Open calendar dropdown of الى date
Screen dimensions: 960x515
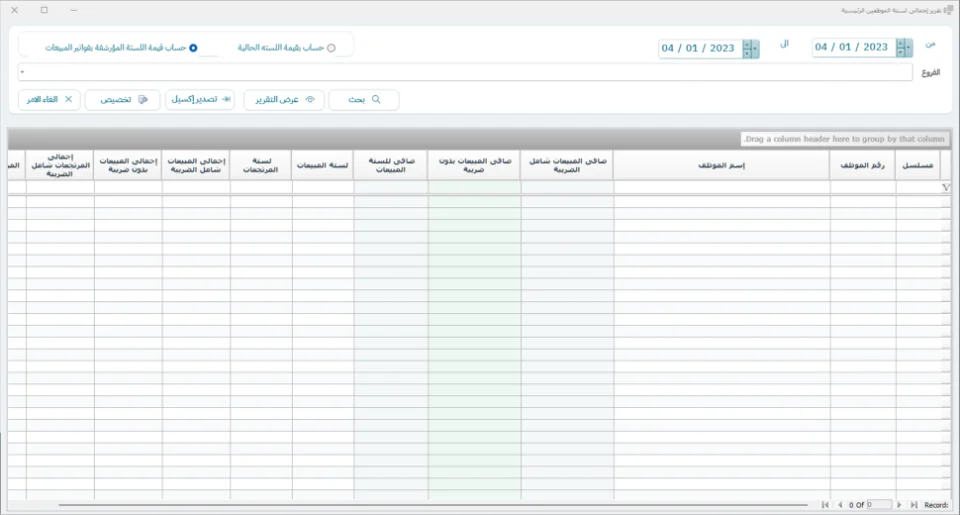pyautogui.click(x=756, y=48)
